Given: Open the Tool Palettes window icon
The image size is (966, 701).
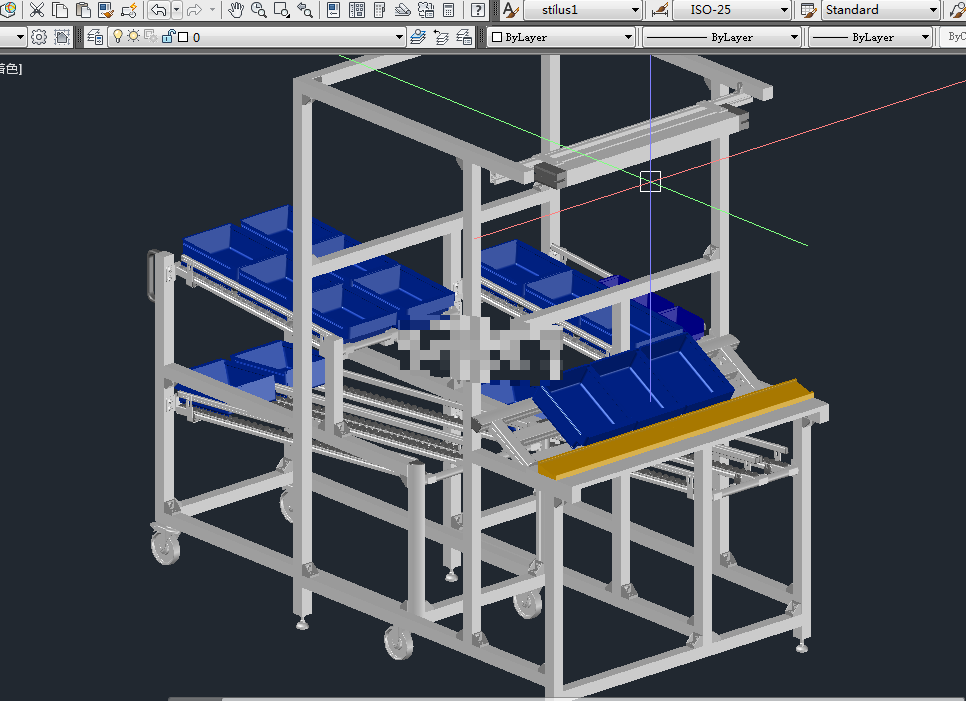Looking at the screenshot, I should [x=380, y=10].
